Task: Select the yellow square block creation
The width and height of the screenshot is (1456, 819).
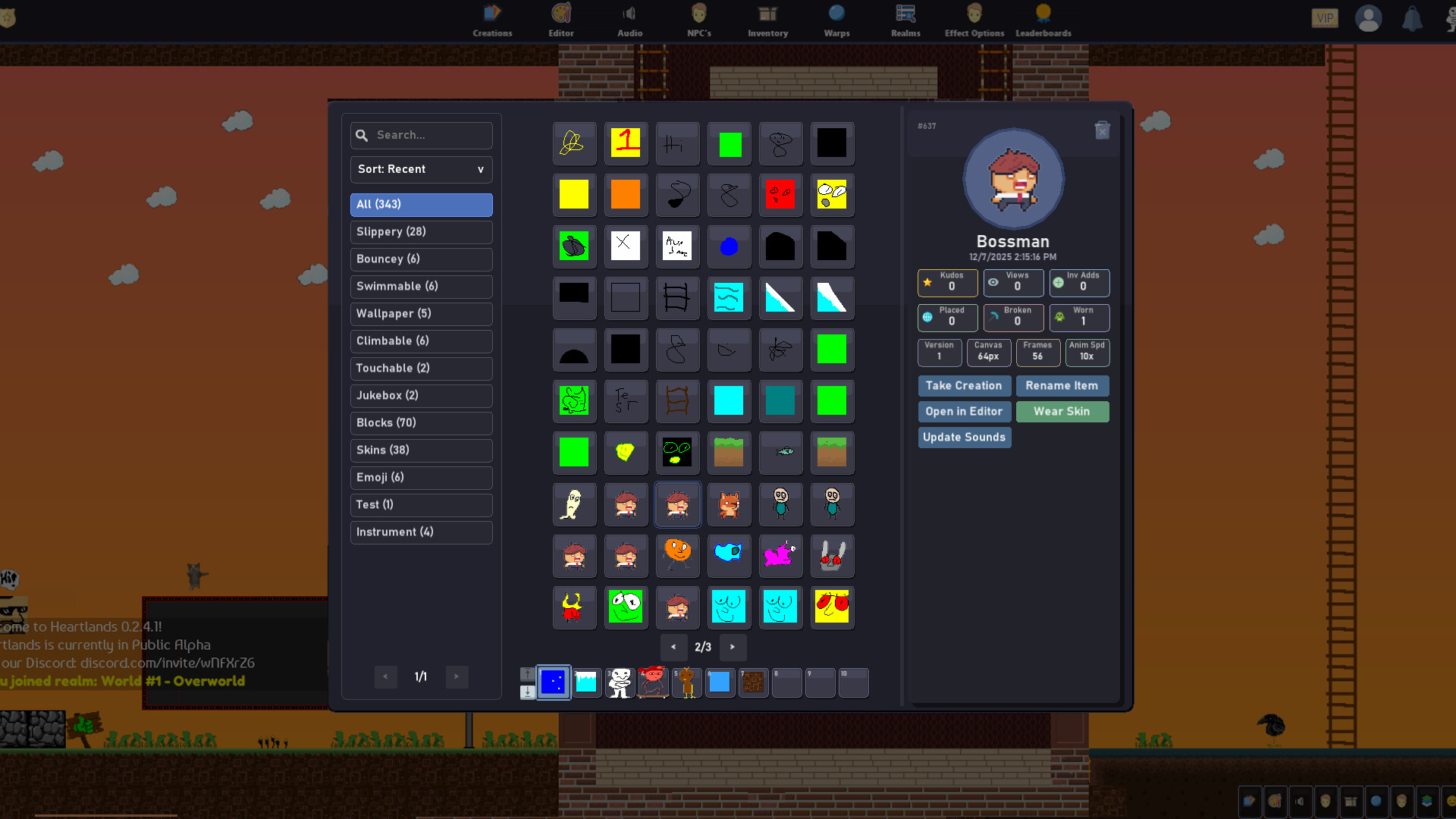Action: (574, 195)
